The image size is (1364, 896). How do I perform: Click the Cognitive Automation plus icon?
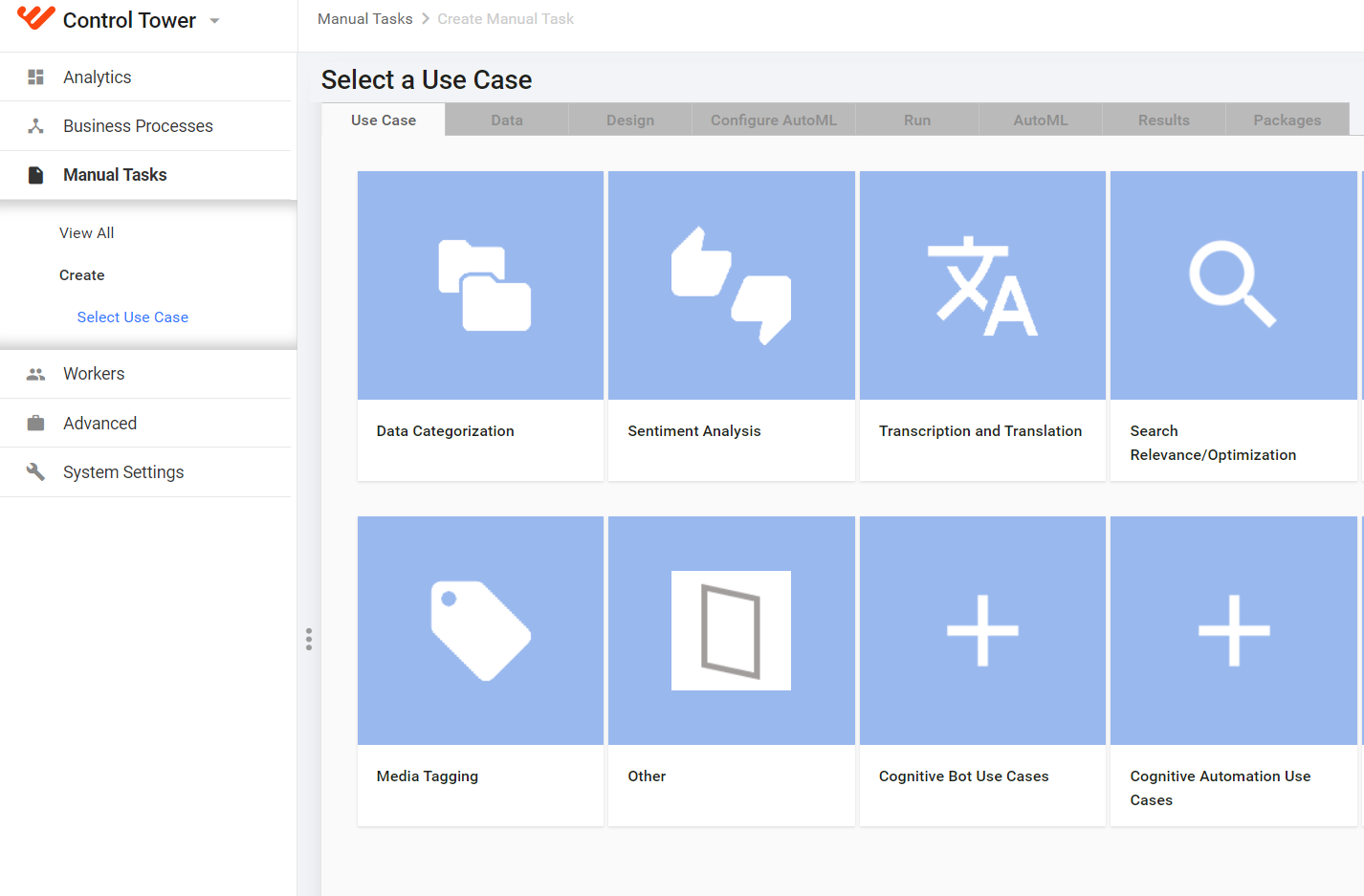point(1234,630)
